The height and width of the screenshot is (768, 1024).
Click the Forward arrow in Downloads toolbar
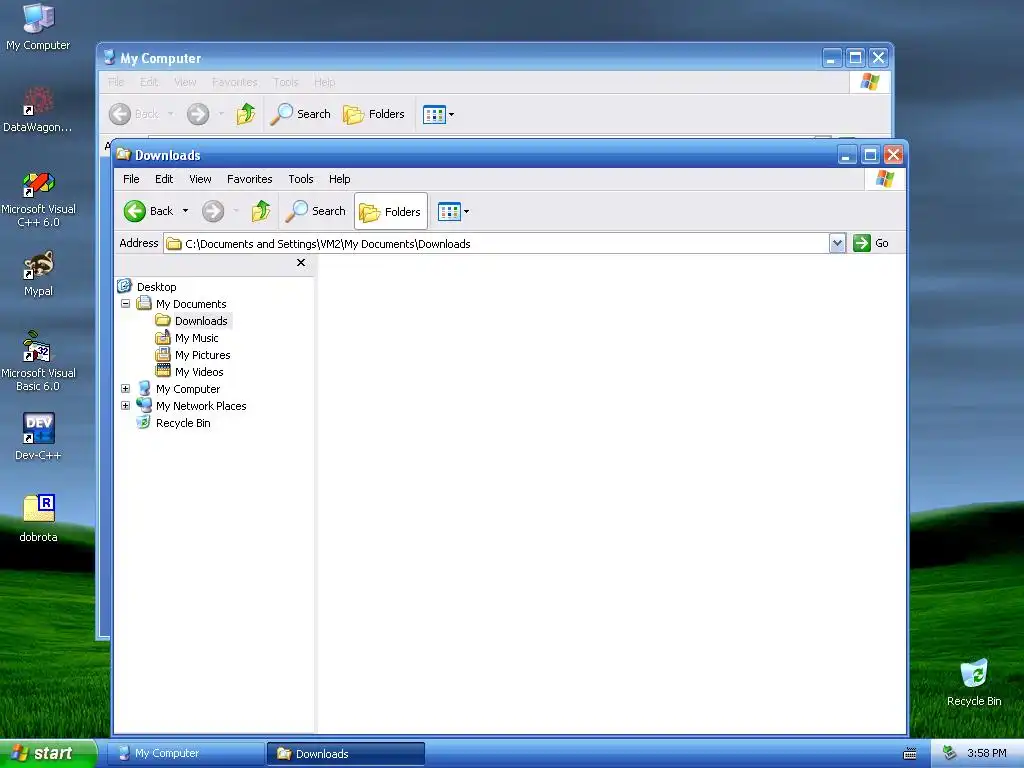point(213,211)
